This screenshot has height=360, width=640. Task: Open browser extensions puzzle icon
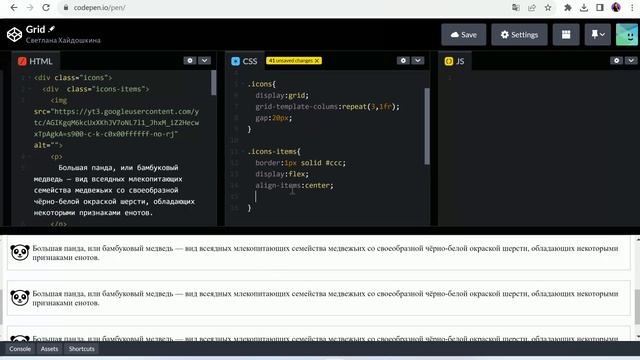[568, 7]
